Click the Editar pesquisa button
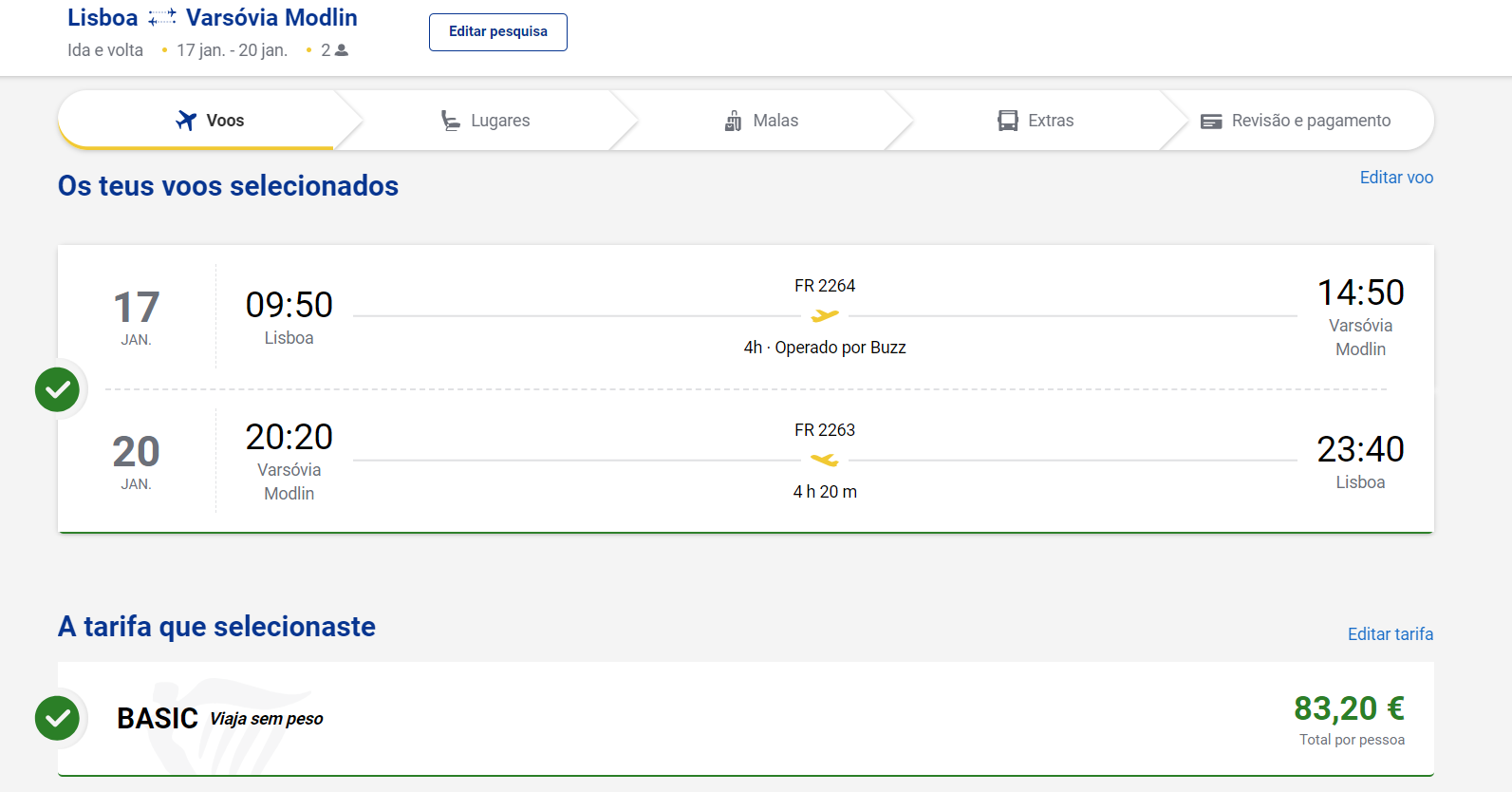The height and width of the screenshot is (792, 1512). pos(497,32)
